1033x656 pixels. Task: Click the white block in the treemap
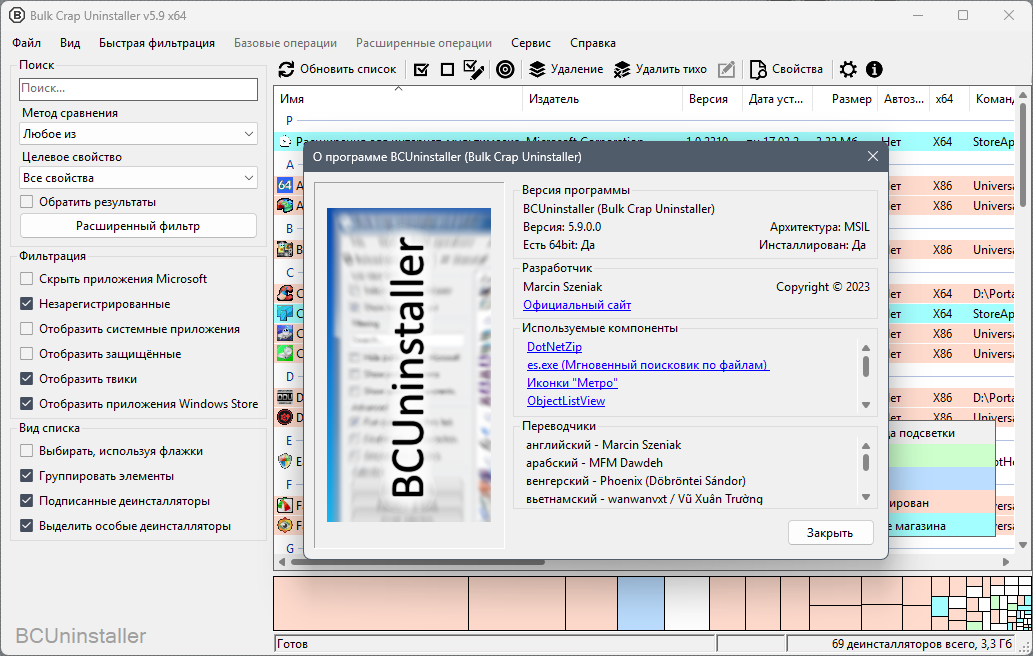686,604
